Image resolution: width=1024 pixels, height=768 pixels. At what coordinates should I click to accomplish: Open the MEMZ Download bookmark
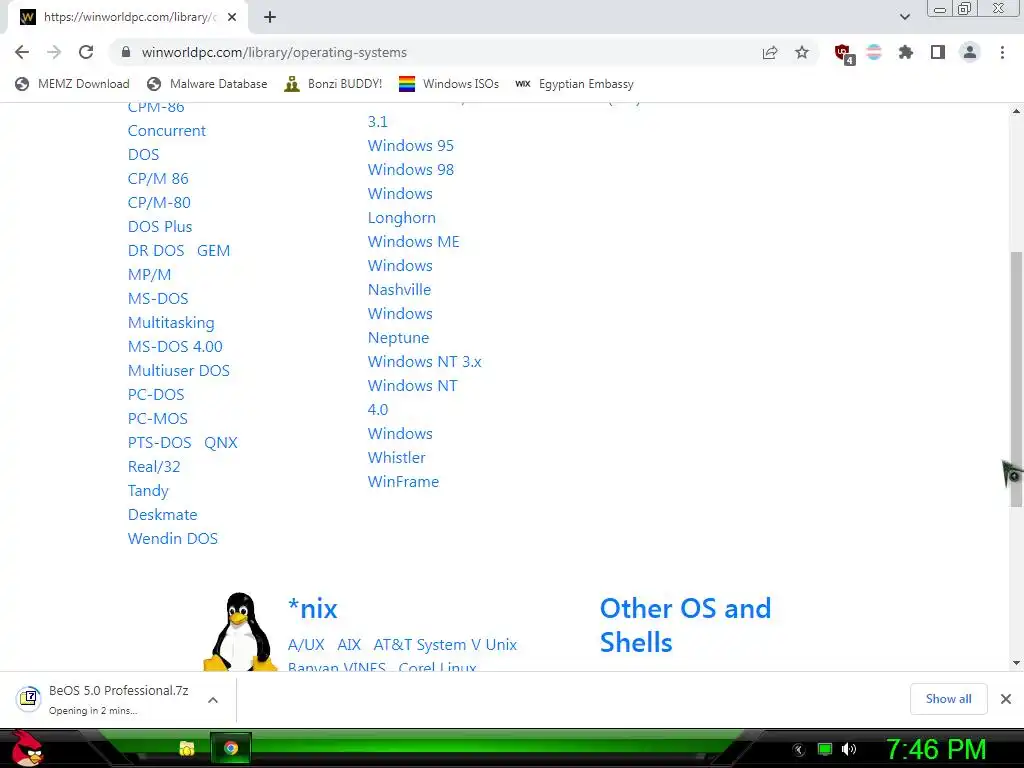72,84
